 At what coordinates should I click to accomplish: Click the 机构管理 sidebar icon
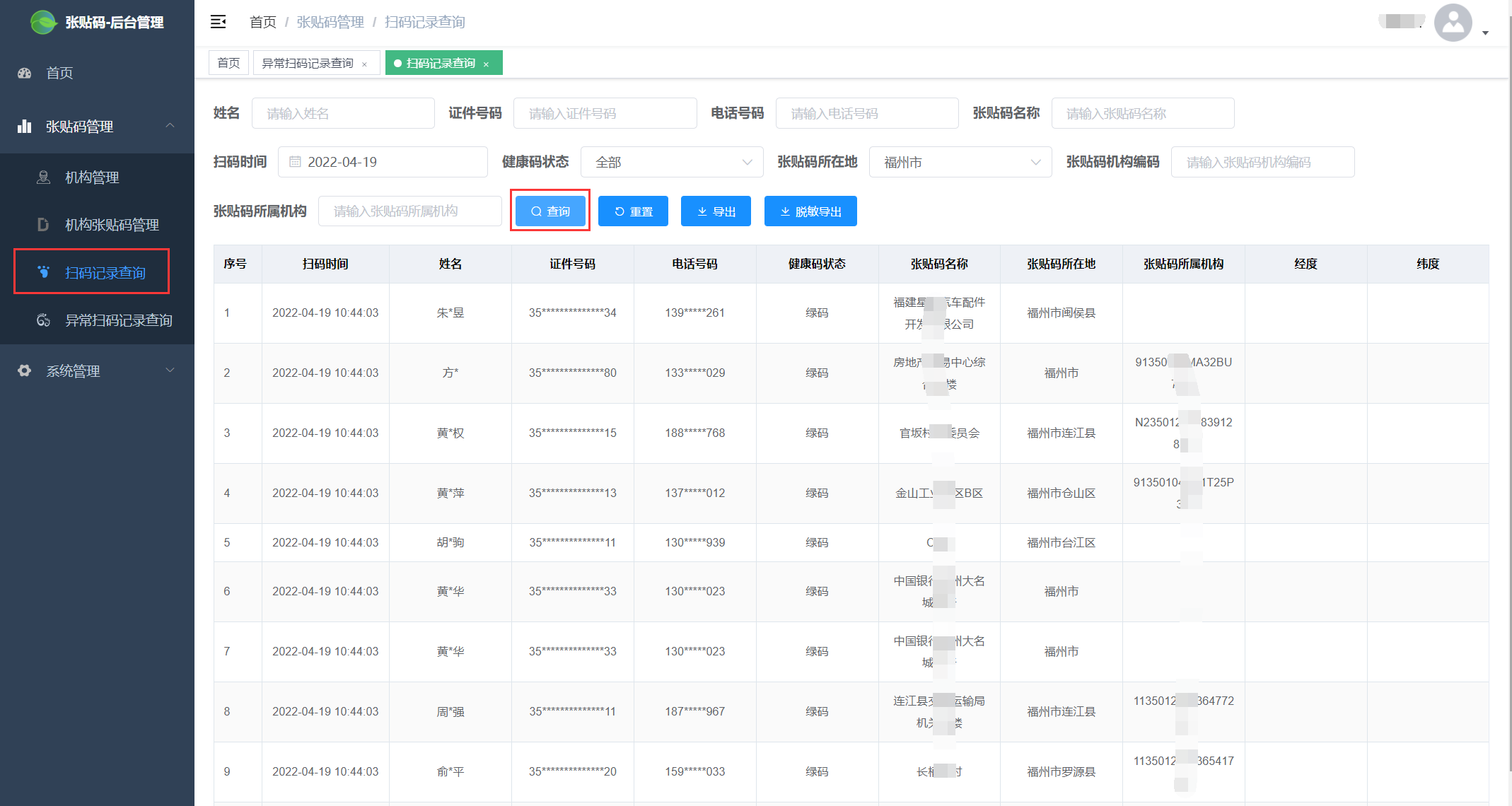tap(43, 177)
